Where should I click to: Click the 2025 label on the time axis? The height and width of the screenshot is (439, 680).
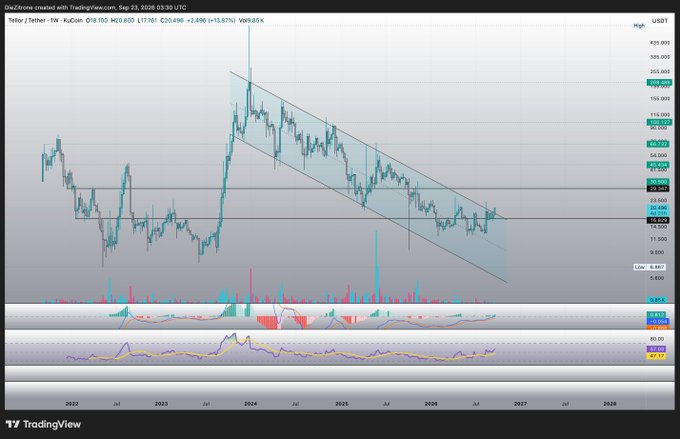tap(342, 404)
